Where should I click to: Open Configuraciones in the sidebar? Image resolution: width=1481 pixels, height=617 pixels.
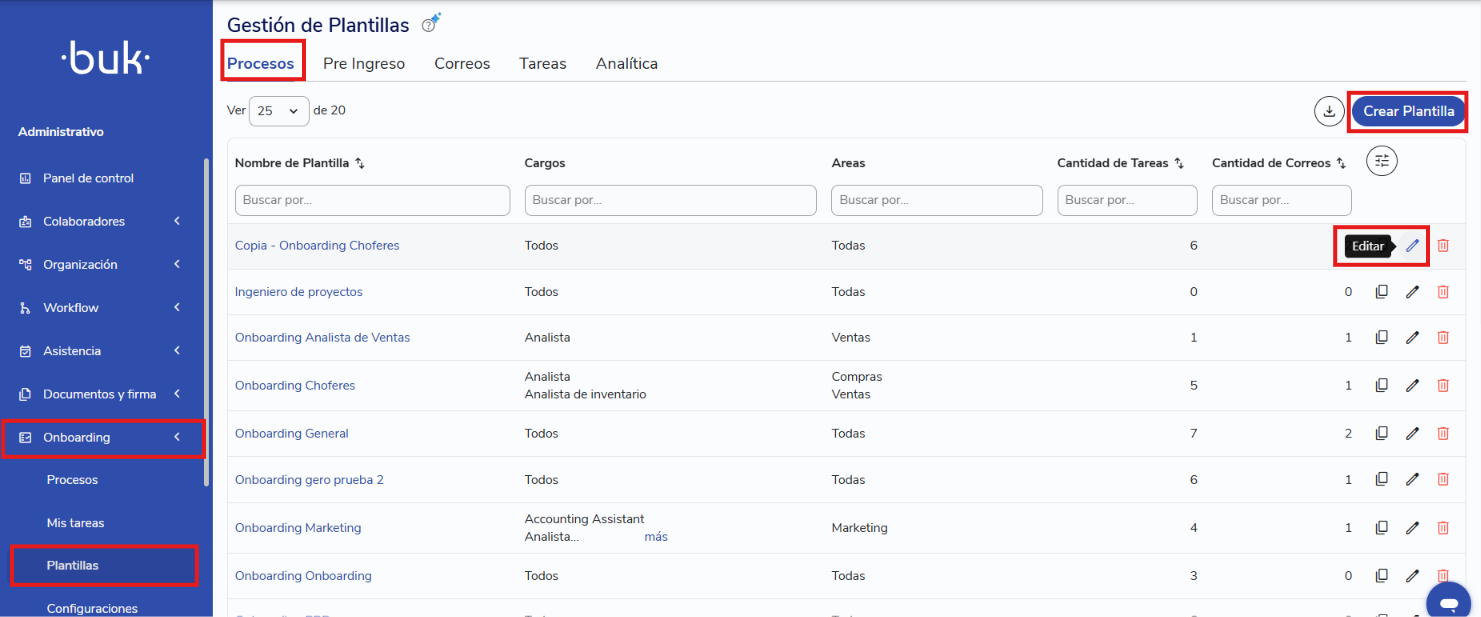(x=92, y=608)
